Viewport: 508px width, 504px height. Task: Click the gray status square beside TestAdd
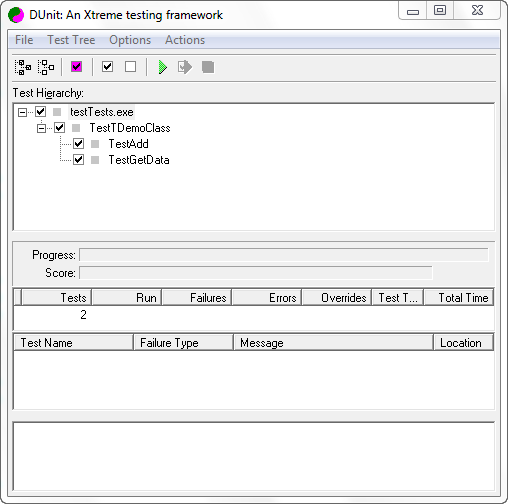[x=95, y=144]
